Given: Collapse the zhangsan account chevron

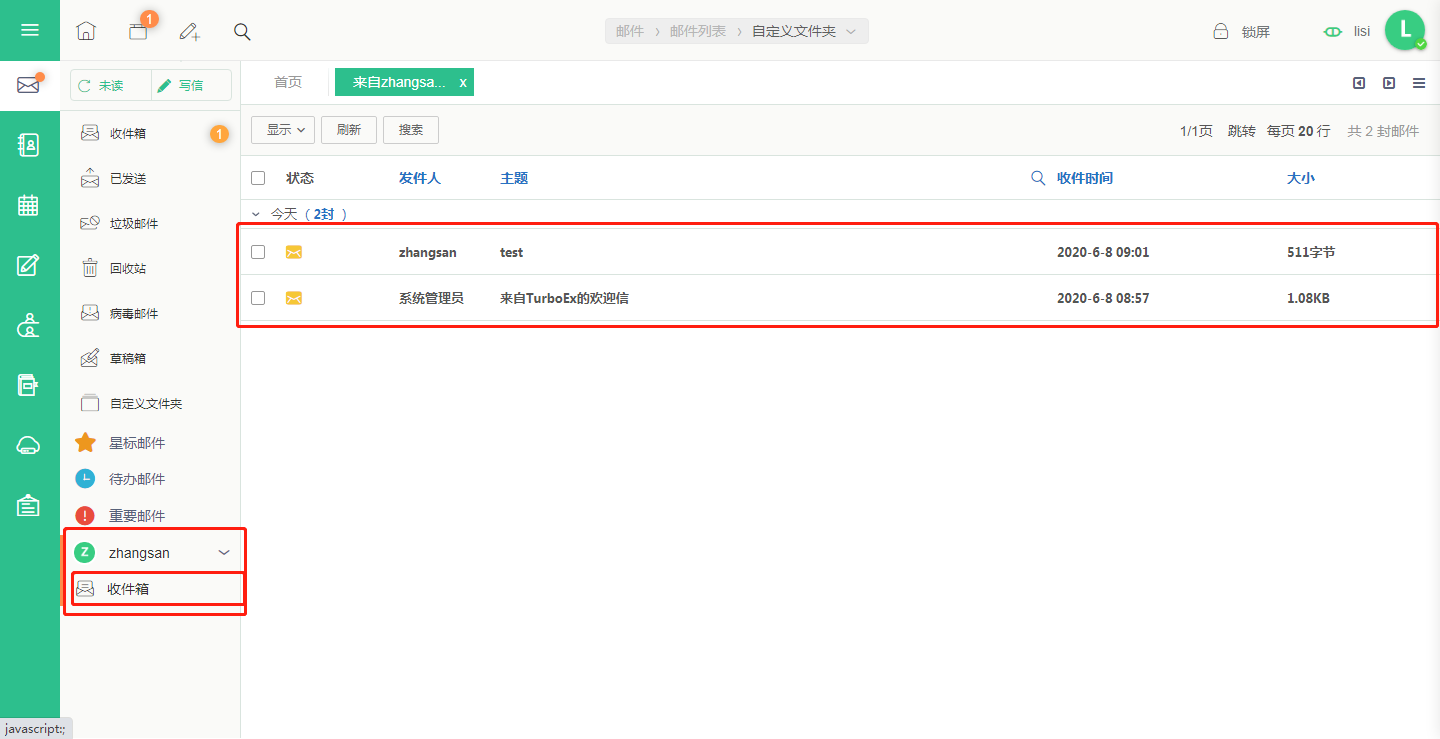Looking at the screenshot, I should click(x=224, y=552).
